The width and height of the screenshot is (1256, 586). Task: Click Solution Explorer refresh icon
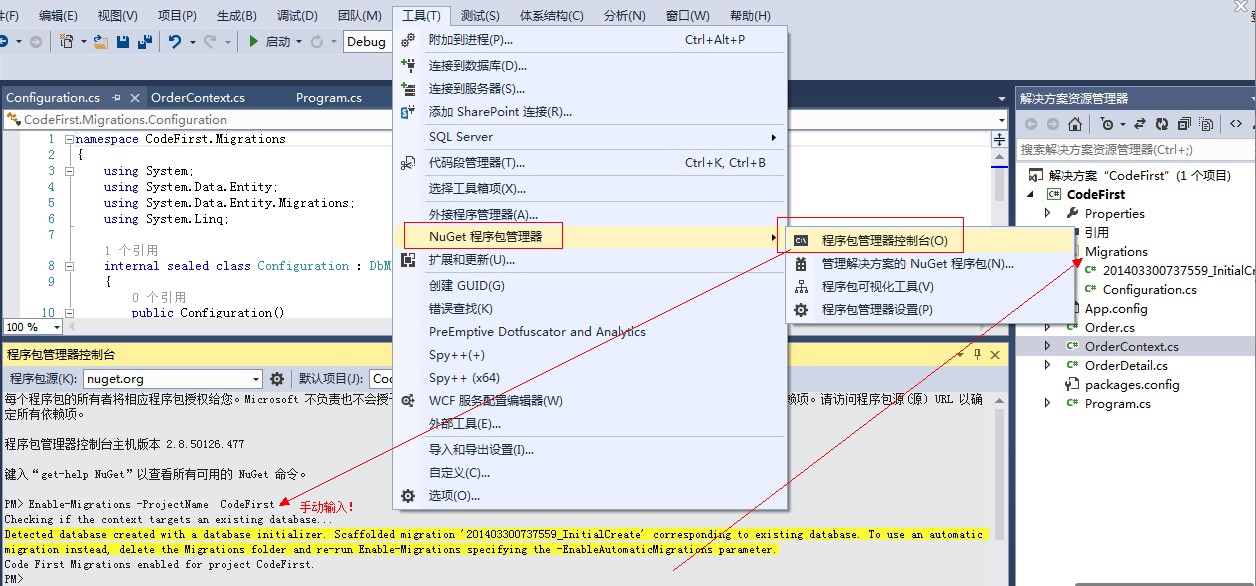(x=1162, y=124)
